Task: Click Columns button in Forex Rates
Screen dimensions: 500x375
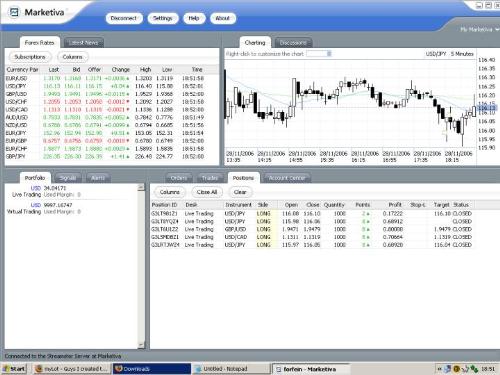Action: point(73,57)
